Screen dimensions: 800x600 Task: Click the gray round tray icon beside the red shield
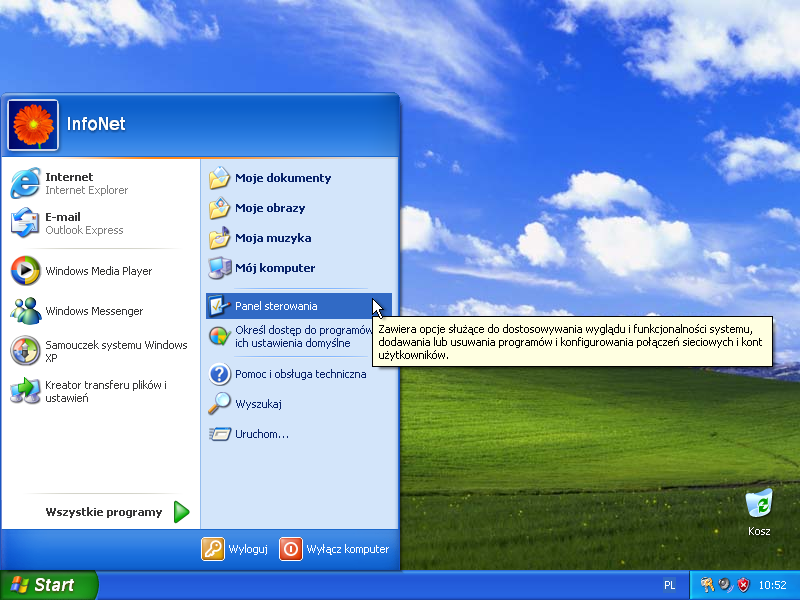pos(725,585)
